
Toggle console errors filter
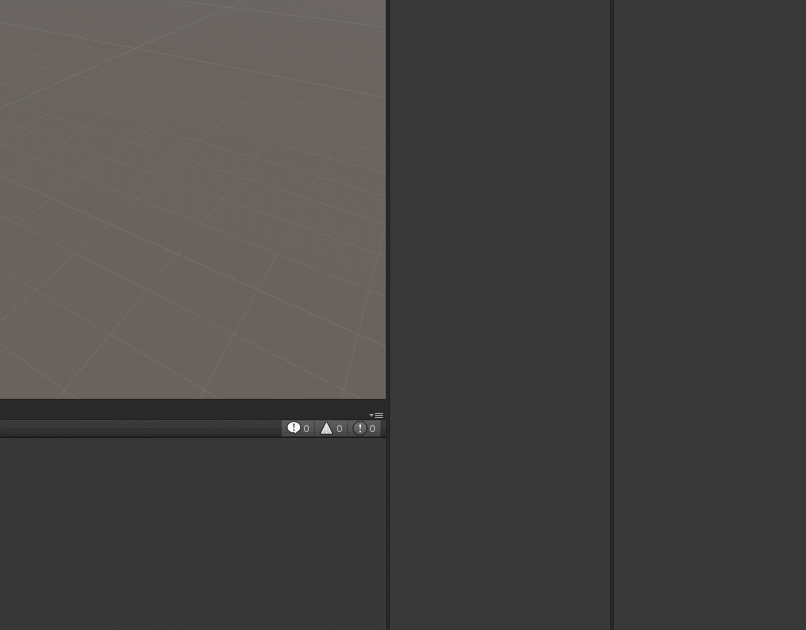point(364,428)
